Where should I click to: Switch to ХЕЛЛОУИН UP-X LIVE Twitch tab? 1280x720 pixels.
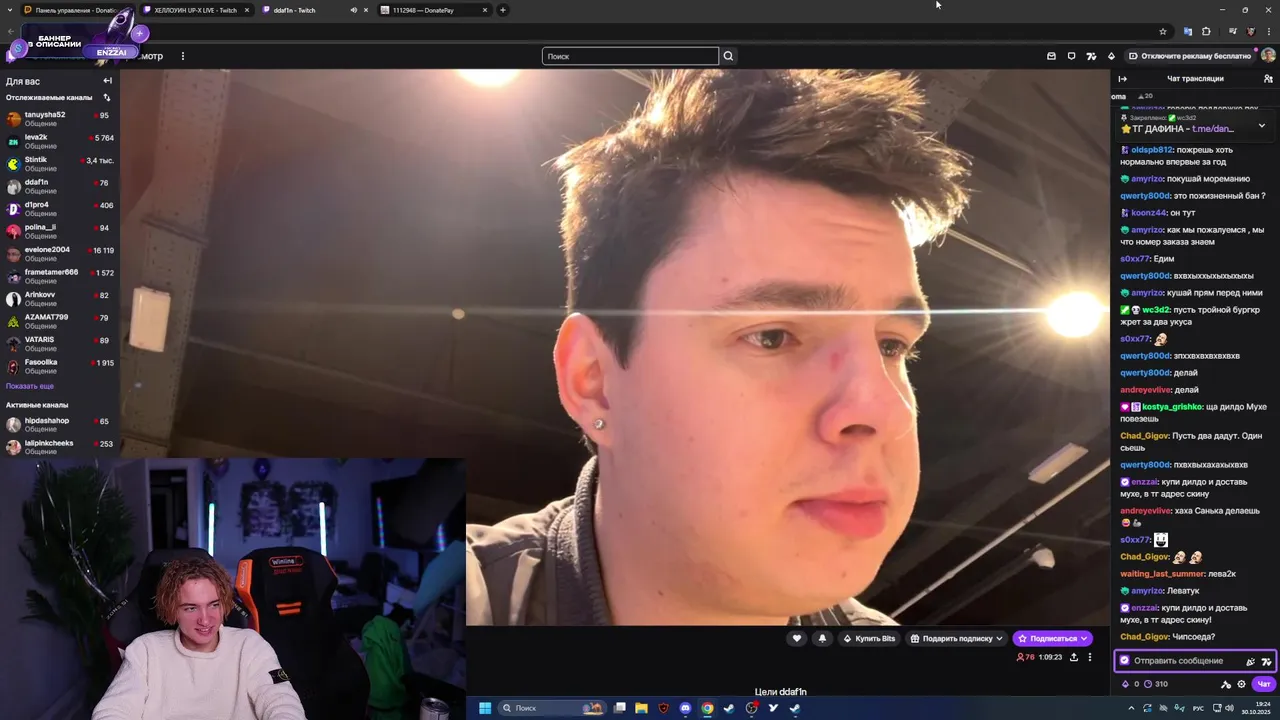tap(195, 10)
